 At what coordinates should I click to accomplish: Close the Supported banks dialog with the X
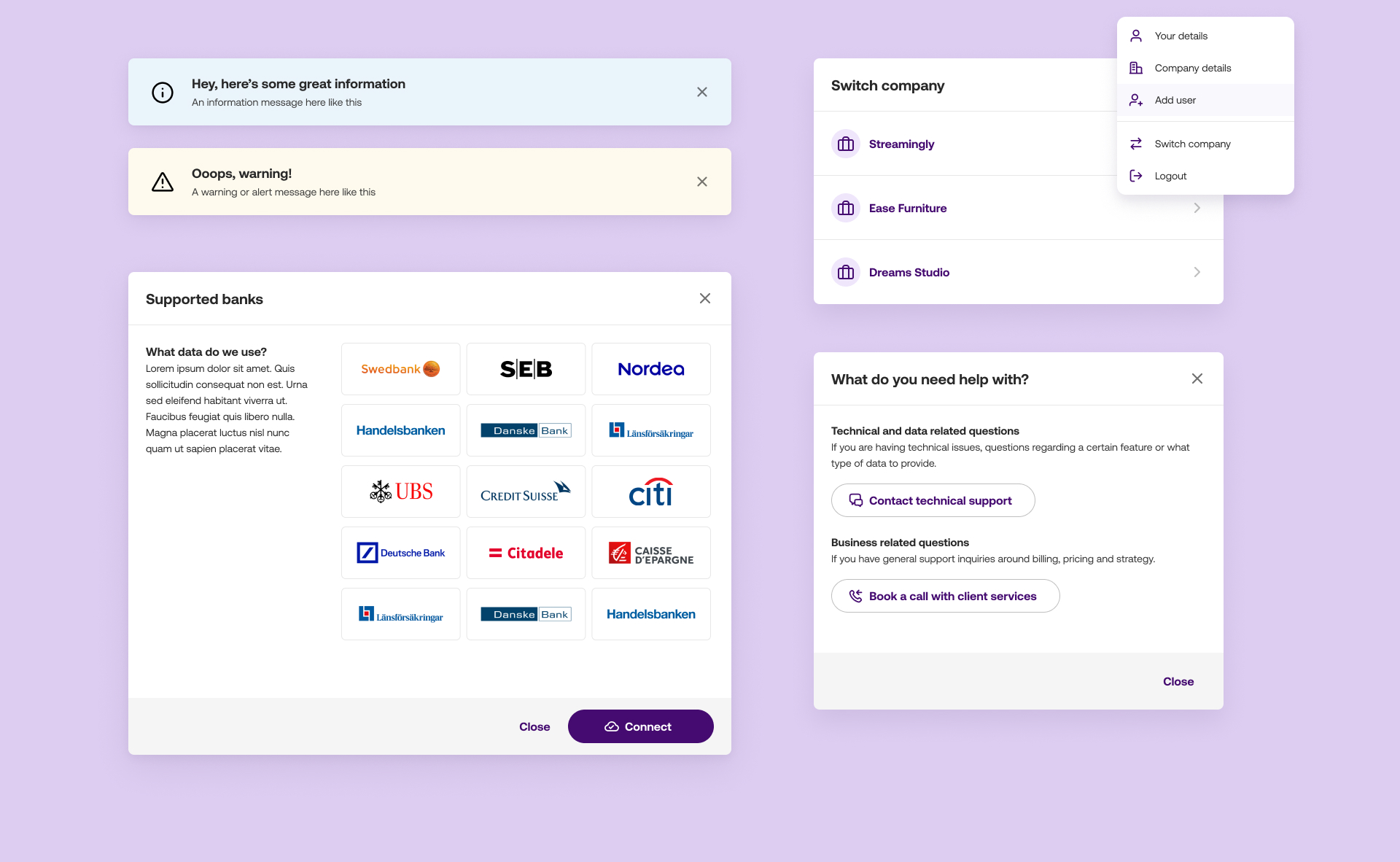tap(705, 298)
